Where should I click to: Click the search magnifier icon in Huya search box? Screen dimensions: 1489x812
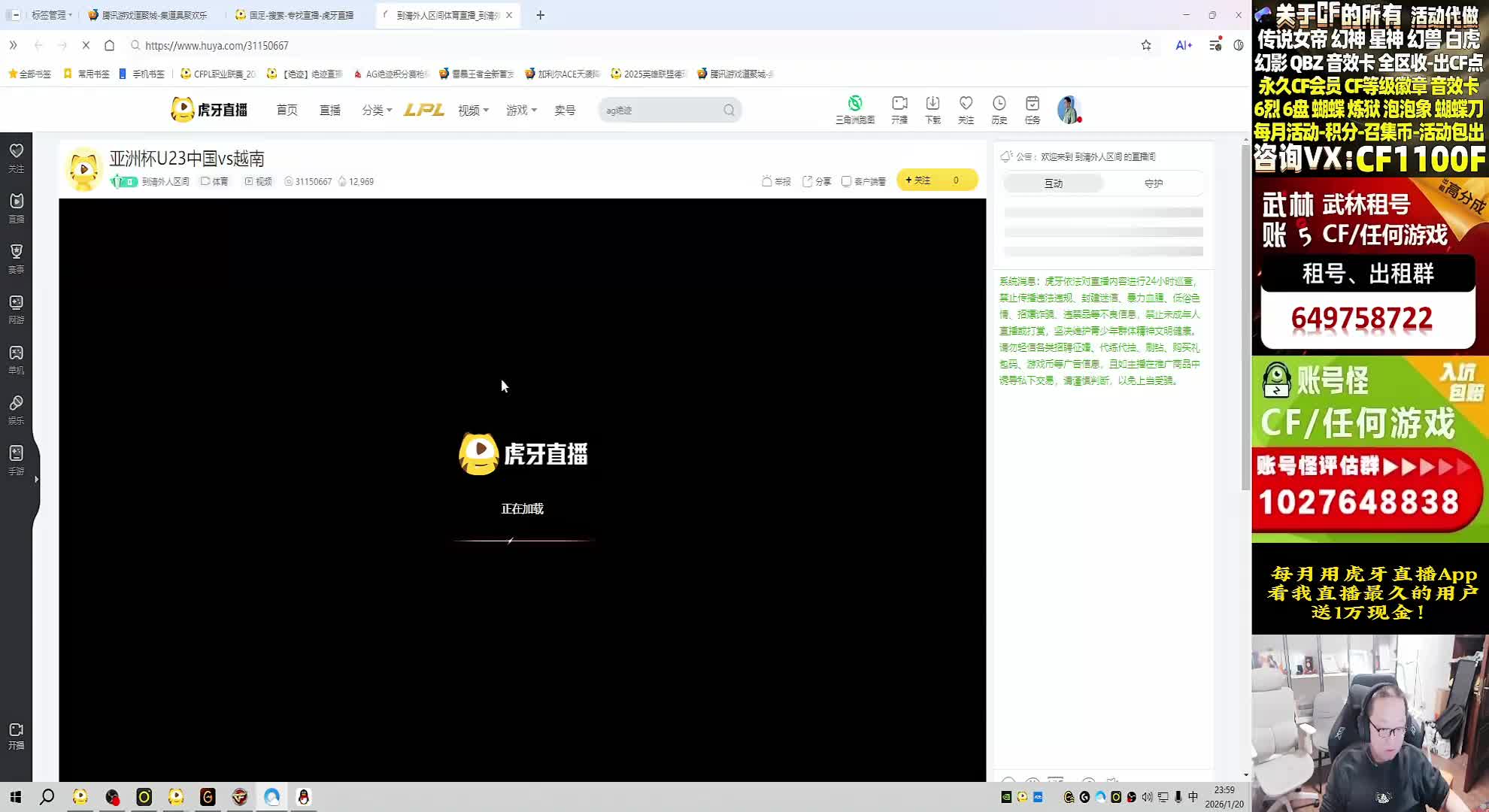tap(729, 111)
